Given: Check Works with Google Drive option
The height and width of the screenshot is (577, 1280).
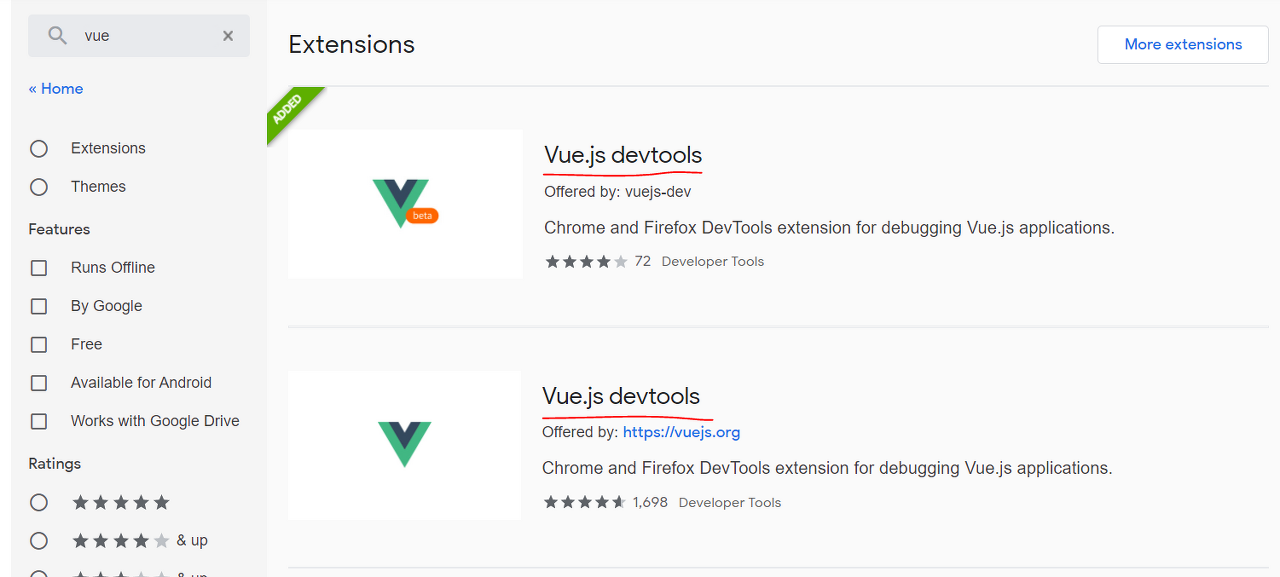Looking at the screenshot, I should point(39,422).
